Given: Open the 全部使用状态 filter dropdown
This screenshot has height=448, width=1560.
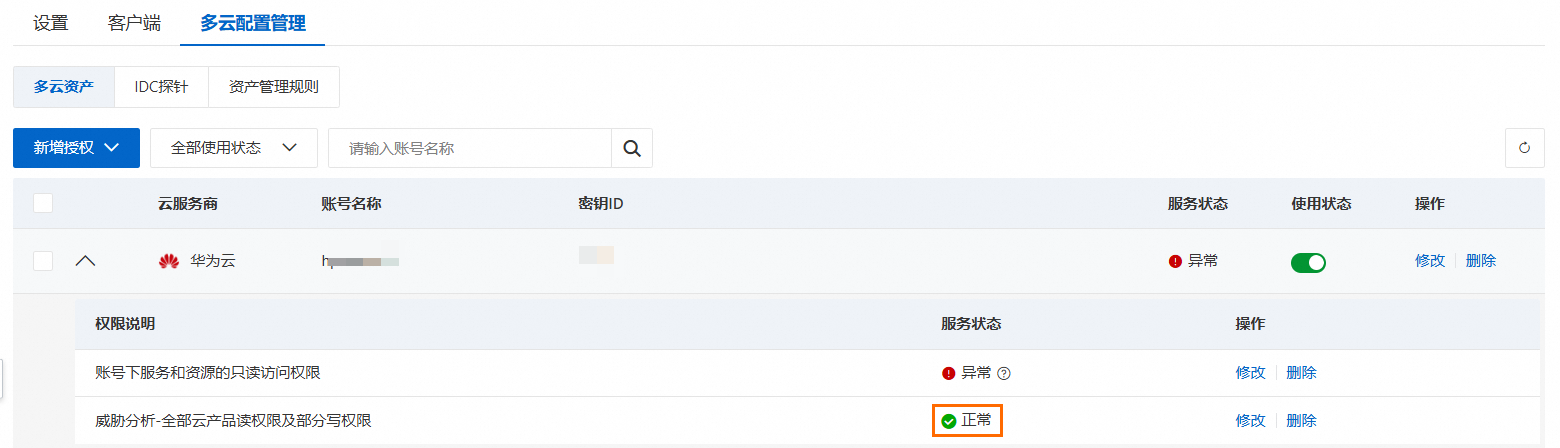Looking at the screenshot, I should point(234,148).
